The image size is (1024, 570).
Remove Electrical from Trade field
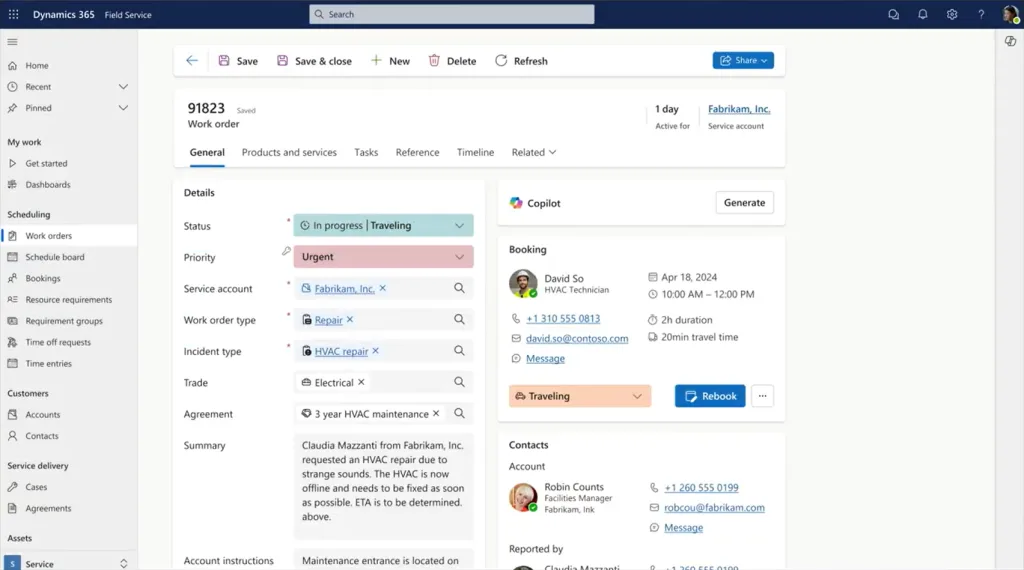click(361, 382)
